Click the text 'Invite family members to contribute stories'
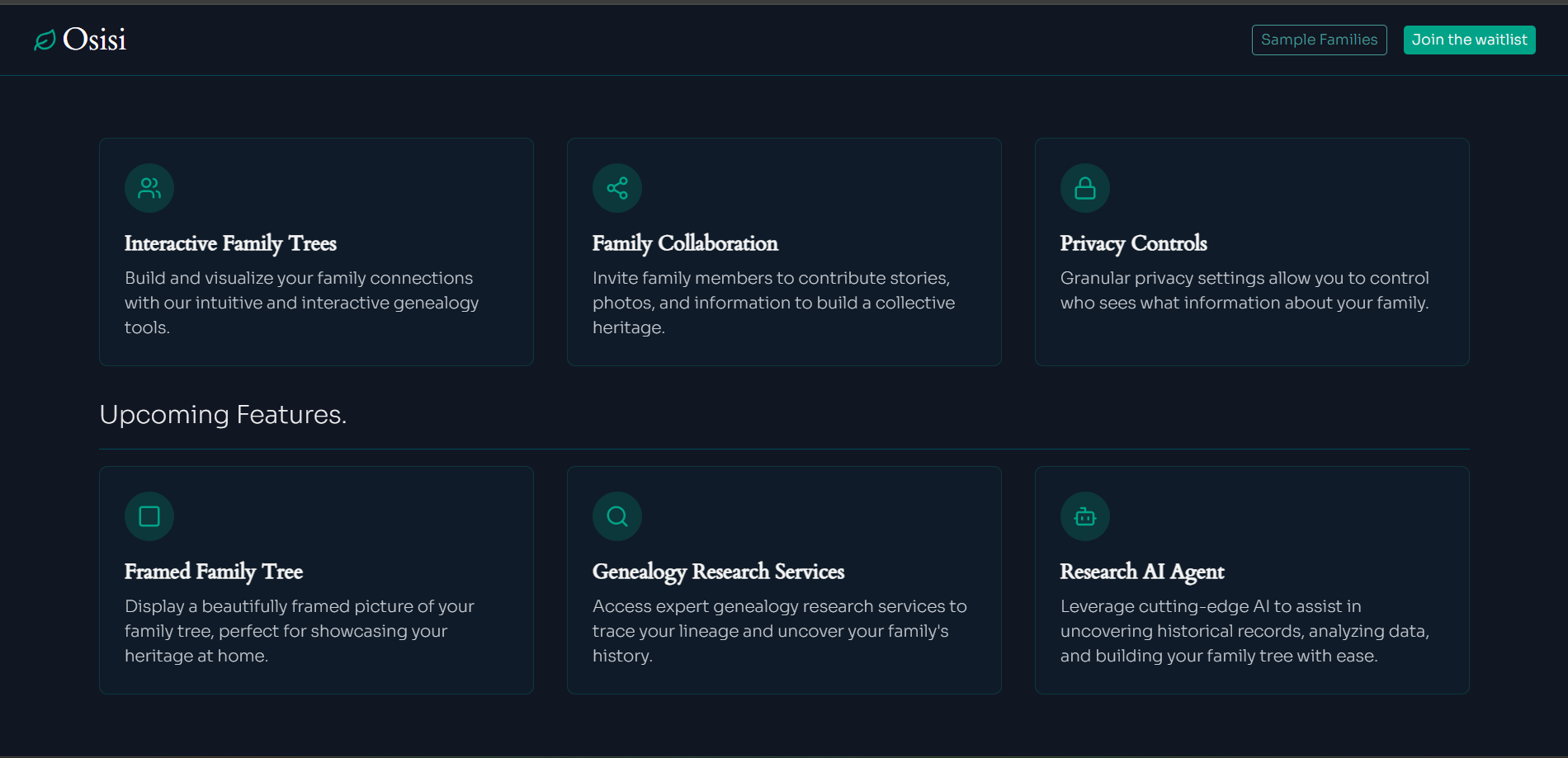Viewport: 1568px width, 758px height. pyautogui.click(x=771, y=278)
